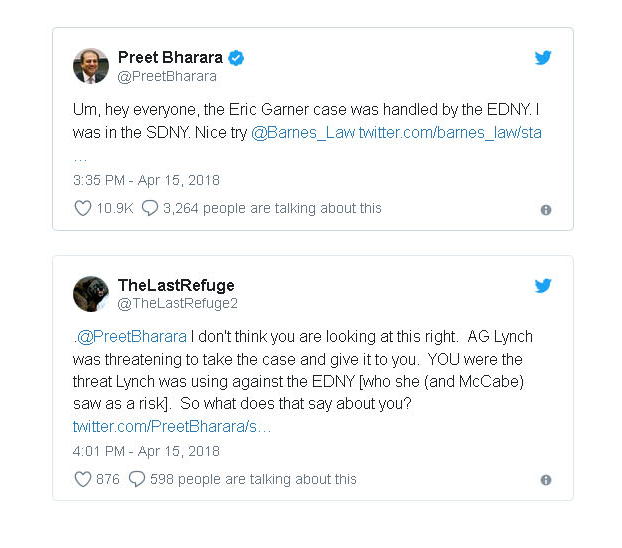
Task: Open Preet Bharara's profile photo
Action: tap(91, 66)
